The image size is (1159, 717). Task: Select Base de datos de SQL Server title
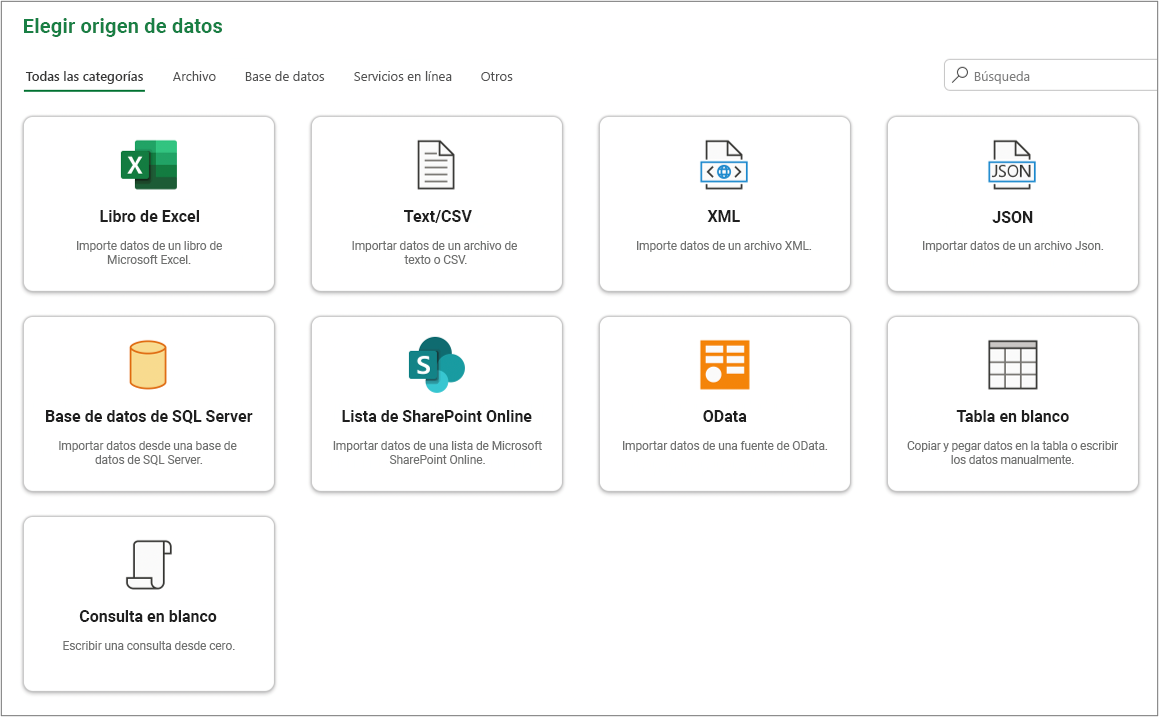click(x=149, y=416)
